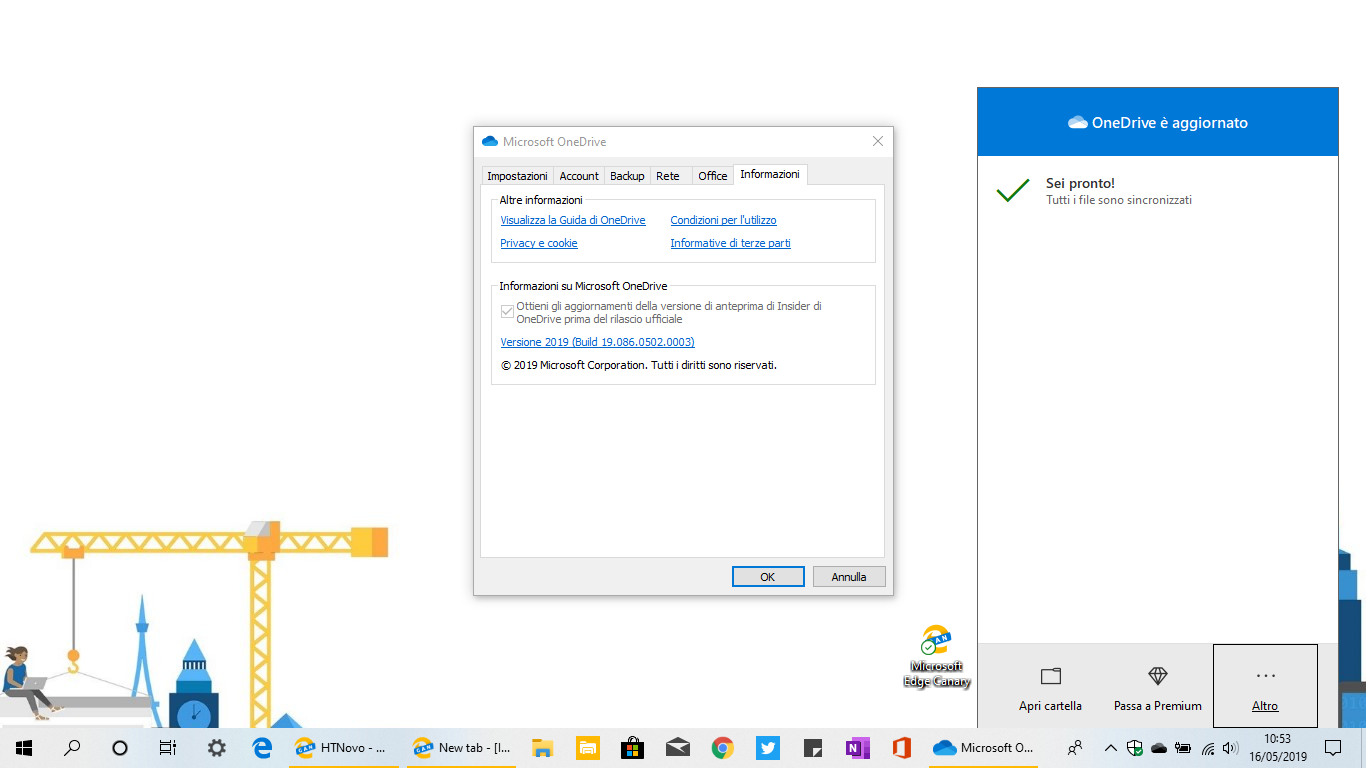
Task: Click the battery tray icon
Action: point(1183,747)
